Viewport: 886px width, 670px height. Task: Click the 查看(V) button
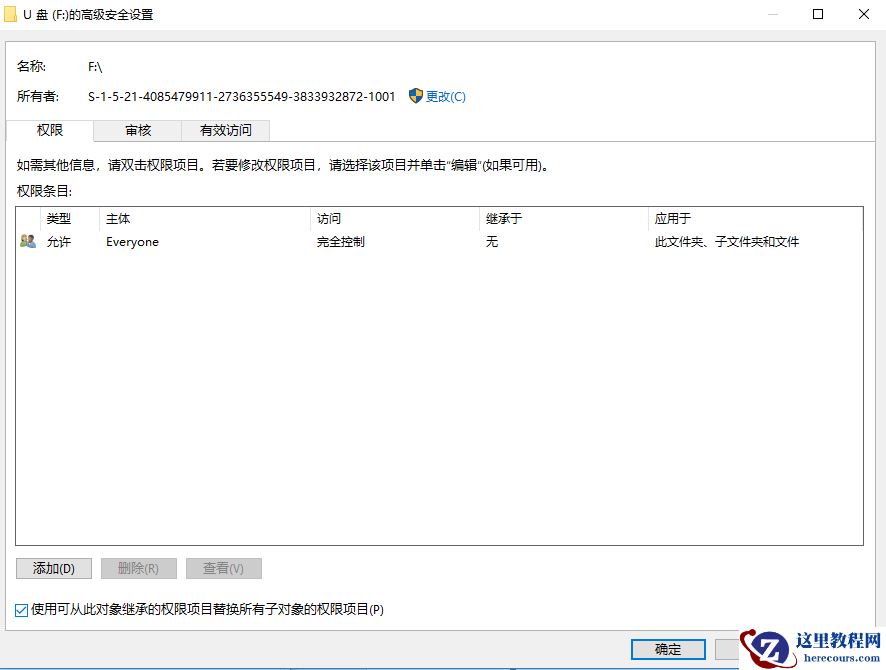223,567
